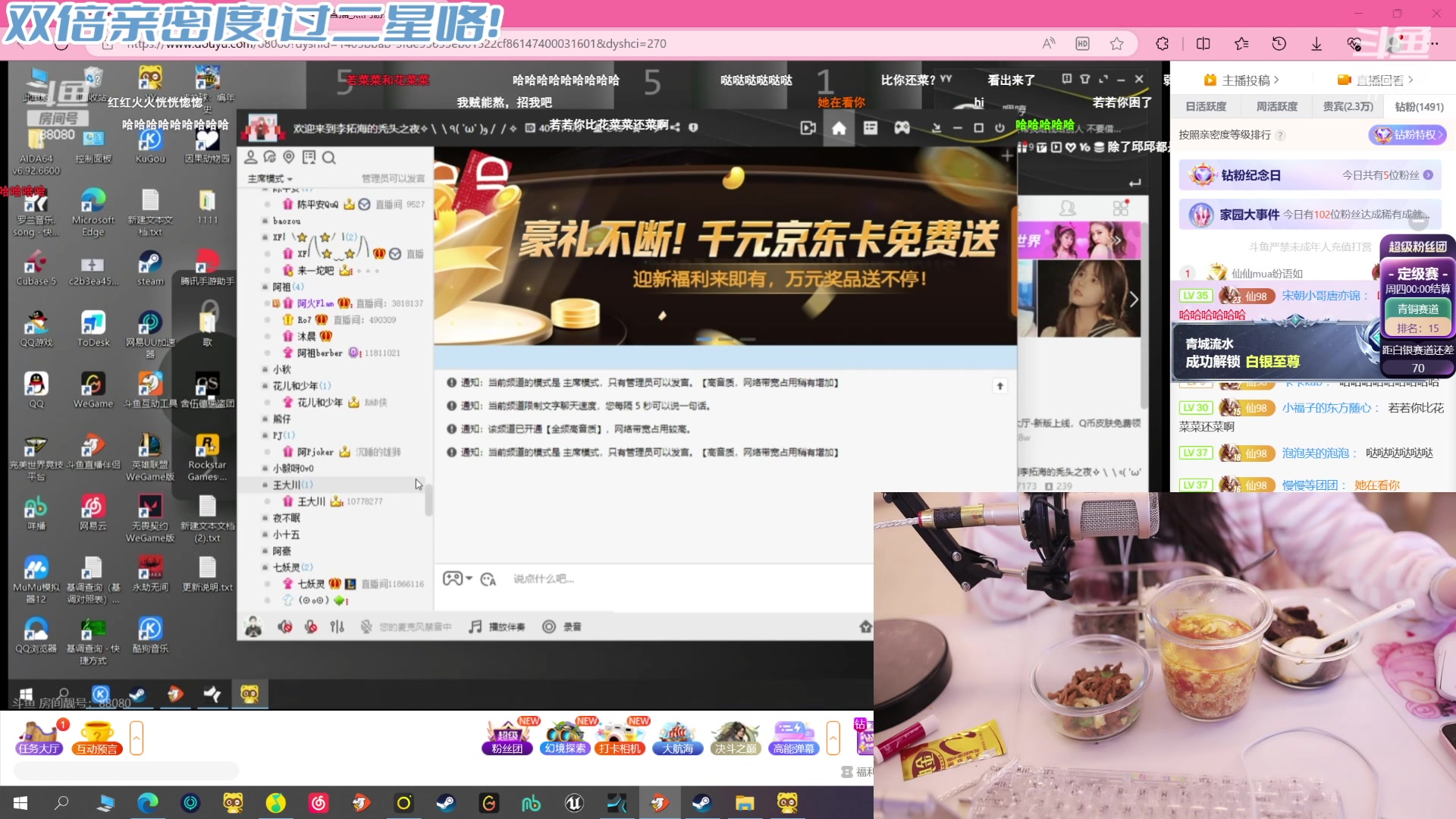Open the 决斗之巅 feature icon
This screenshot has width=1456, height=819.
click(x=735, y=737)
